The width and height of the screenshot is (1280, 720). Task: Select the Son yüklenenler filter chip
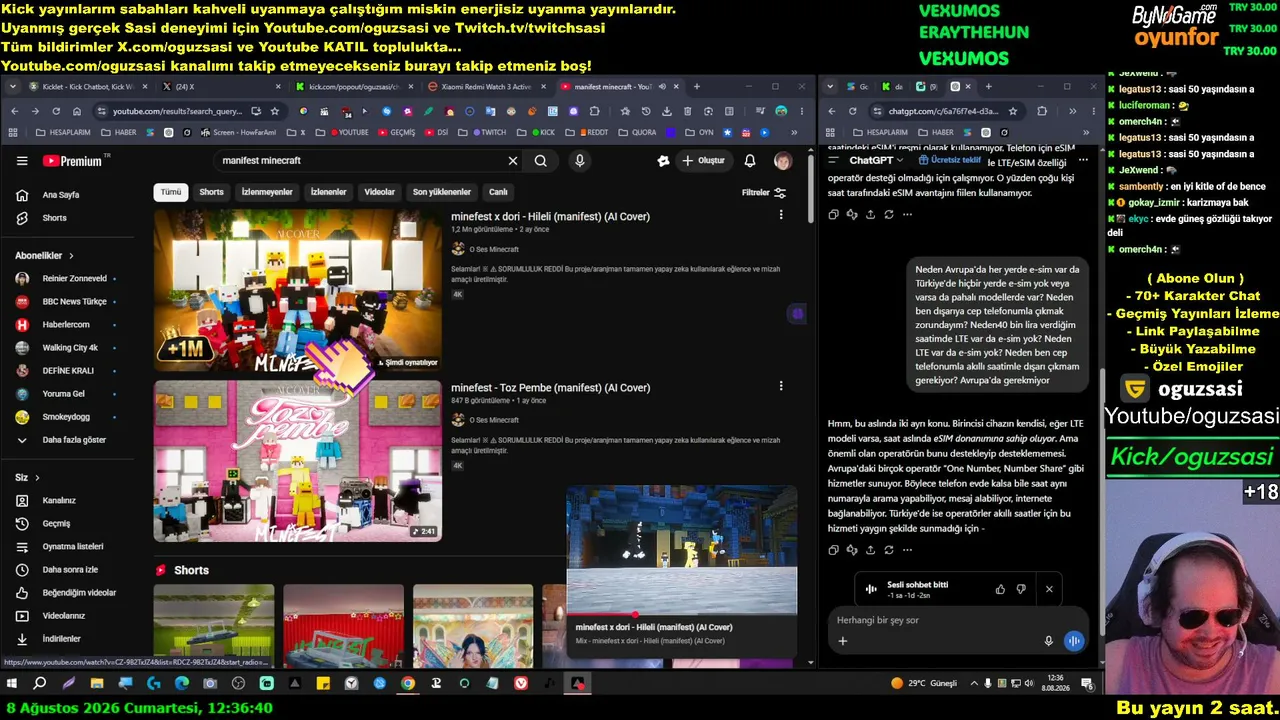click(442, 192)
